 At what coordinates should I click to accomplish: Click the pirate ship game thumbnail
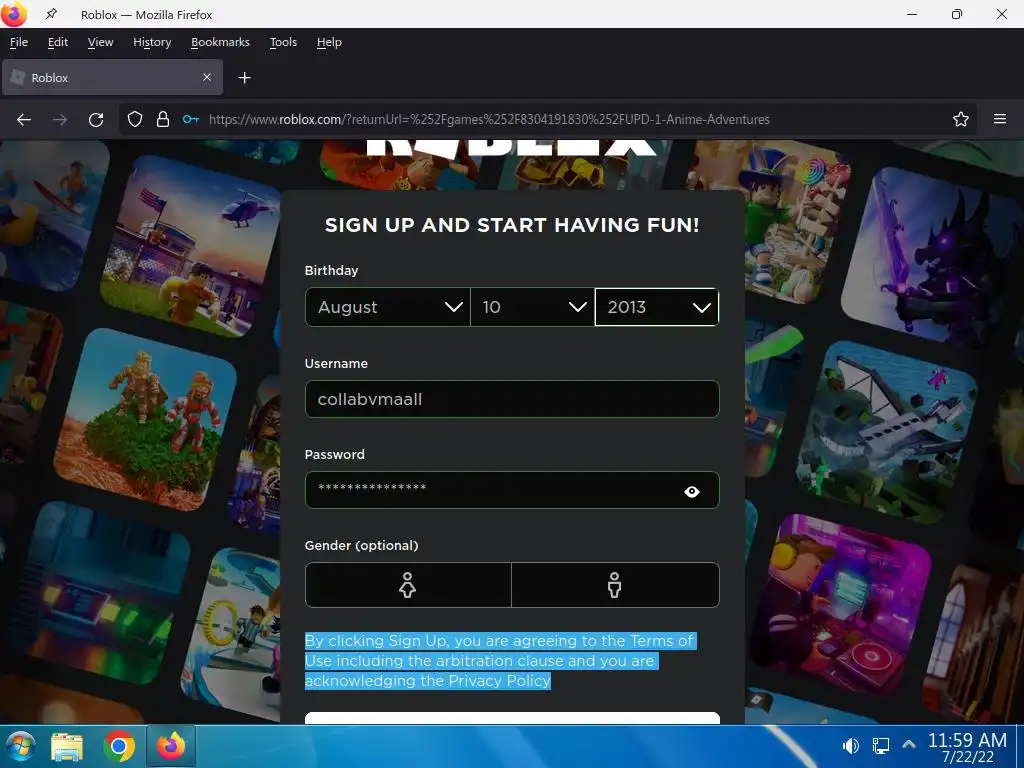[x=887, y=432]
